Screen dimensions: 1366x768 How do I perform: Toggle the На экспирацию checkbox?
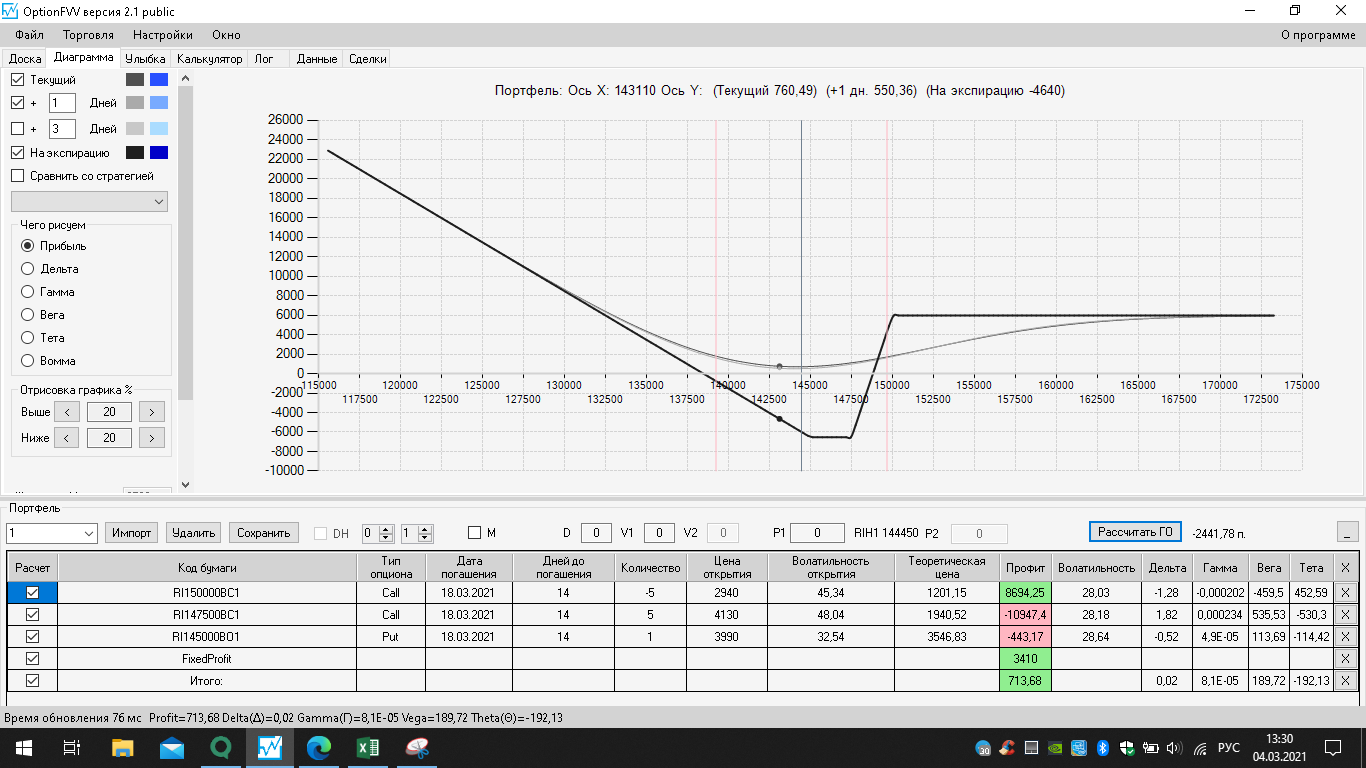click(18, 153)
